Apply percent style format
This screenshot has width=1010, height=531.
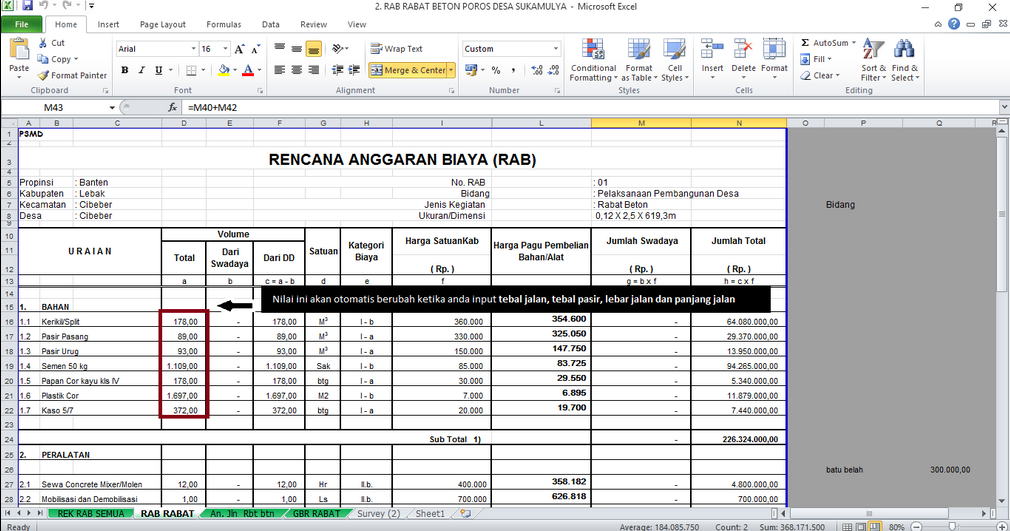point(496,70)
